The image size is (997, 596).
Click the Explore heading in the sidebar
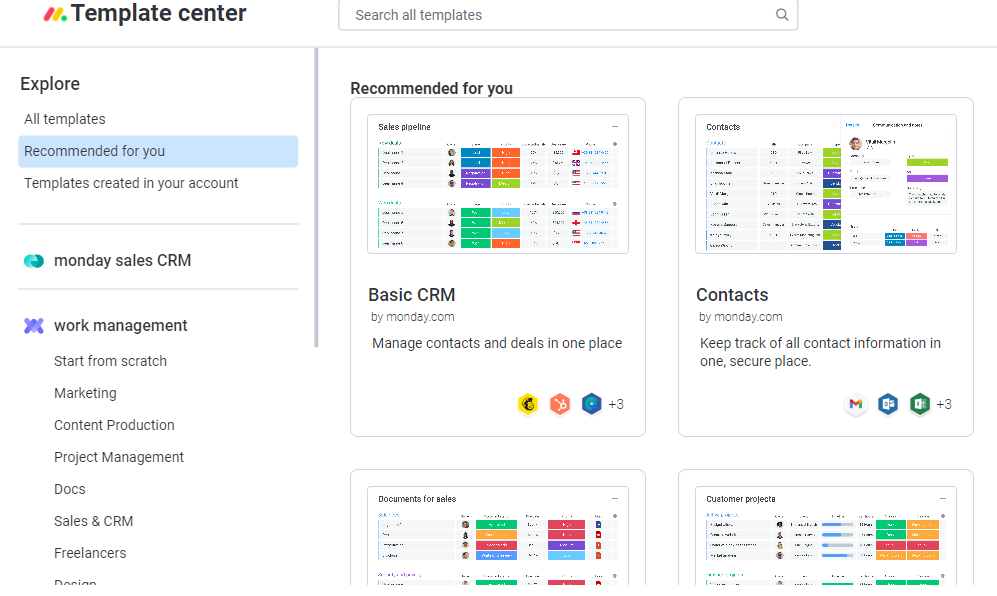50,84
